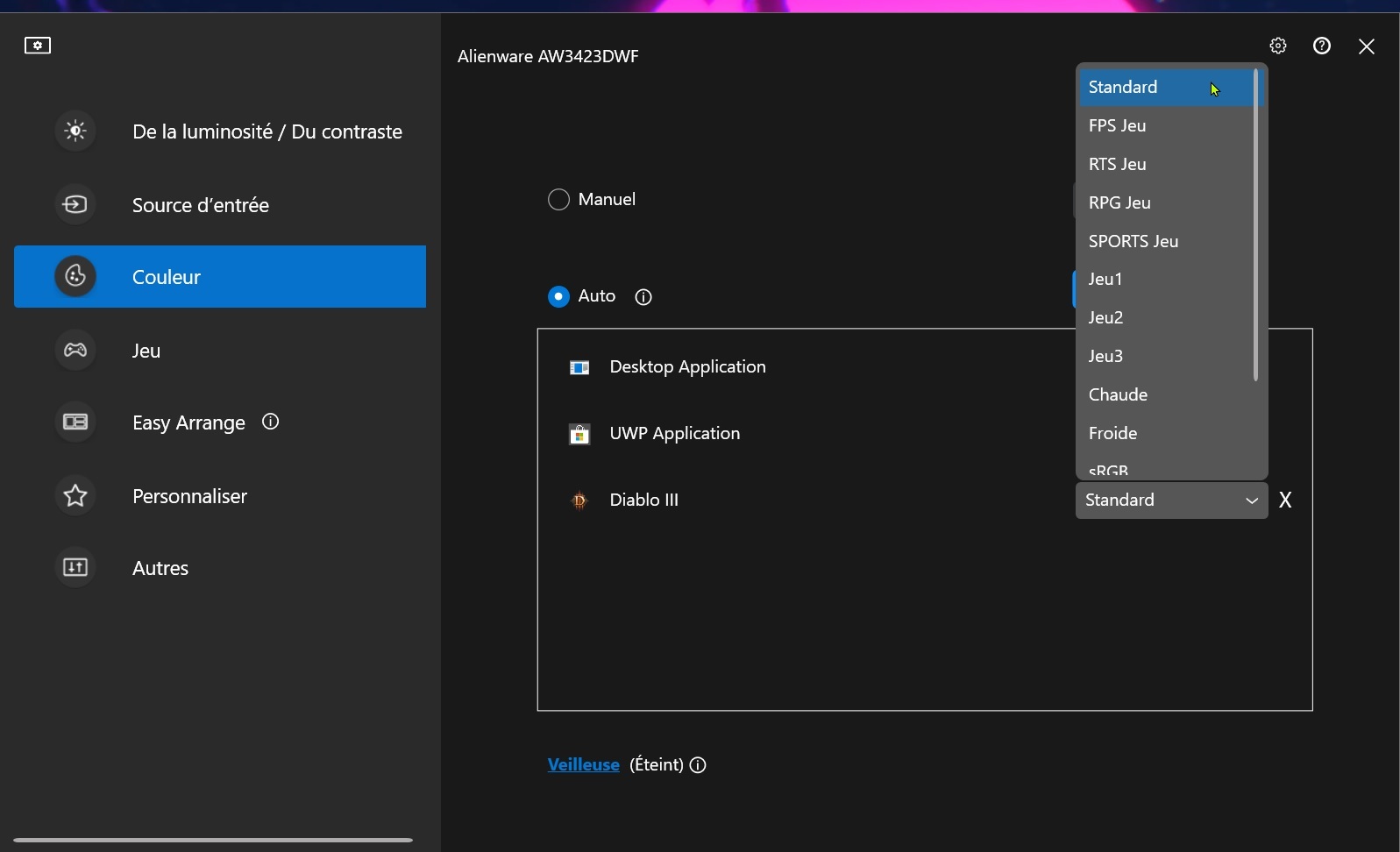The image size is (1400, 852).
Task: Open the settings gear icon
Action: pyautogui.click(x=1278, y=46)
